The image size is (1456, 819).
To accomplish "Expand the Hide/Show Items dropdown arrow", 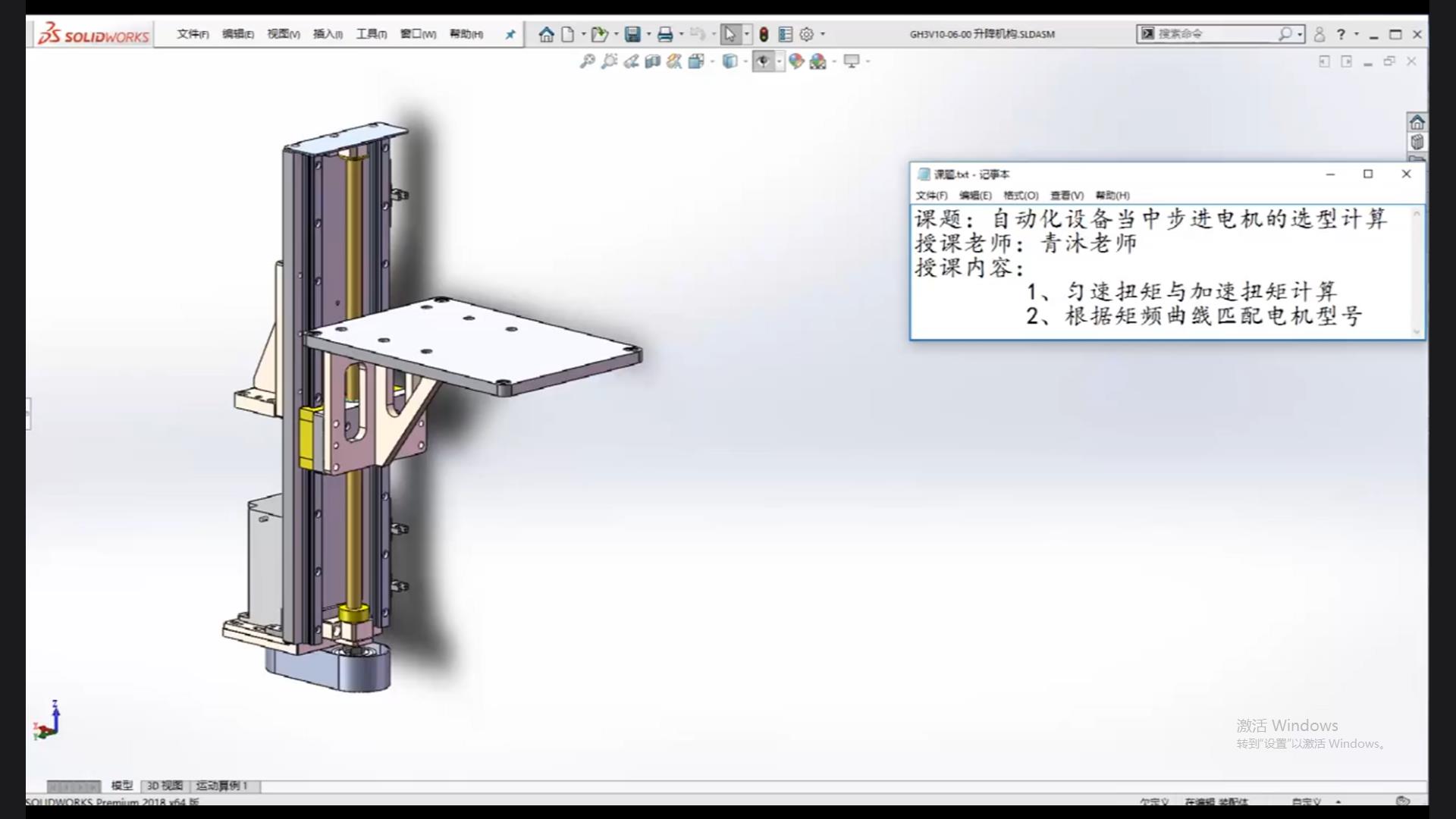I will pos(779,61).
